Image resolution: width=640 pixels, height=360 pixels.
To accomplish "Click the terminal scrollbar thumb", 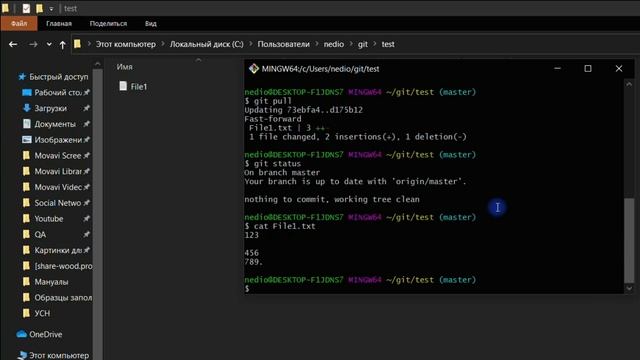I will [x=629, y=240].
